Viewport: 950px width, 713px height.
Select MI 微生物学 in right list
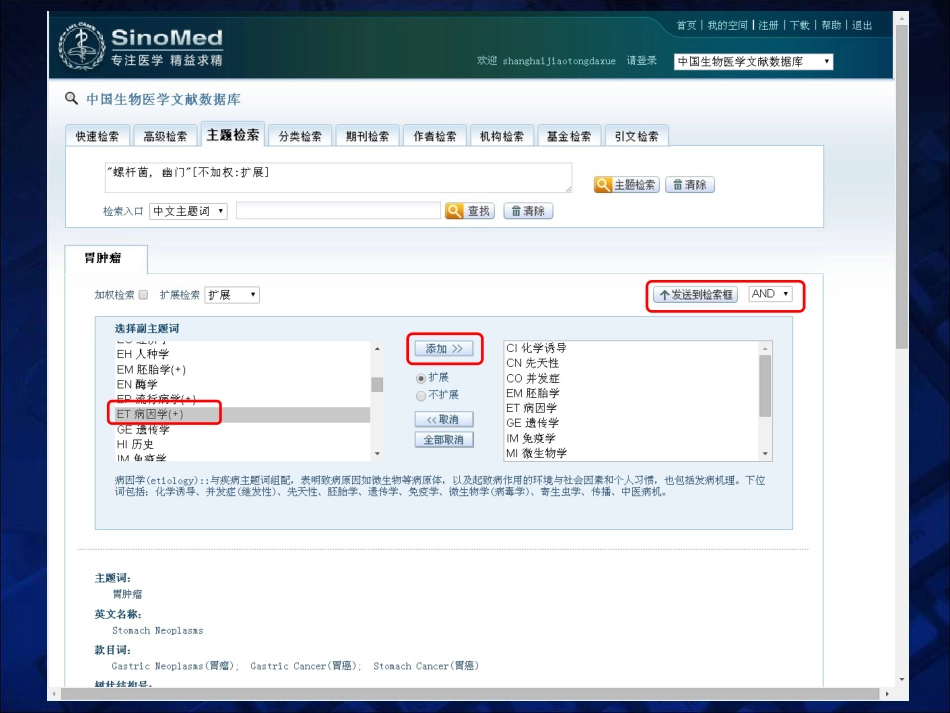(x=631, y=453)
